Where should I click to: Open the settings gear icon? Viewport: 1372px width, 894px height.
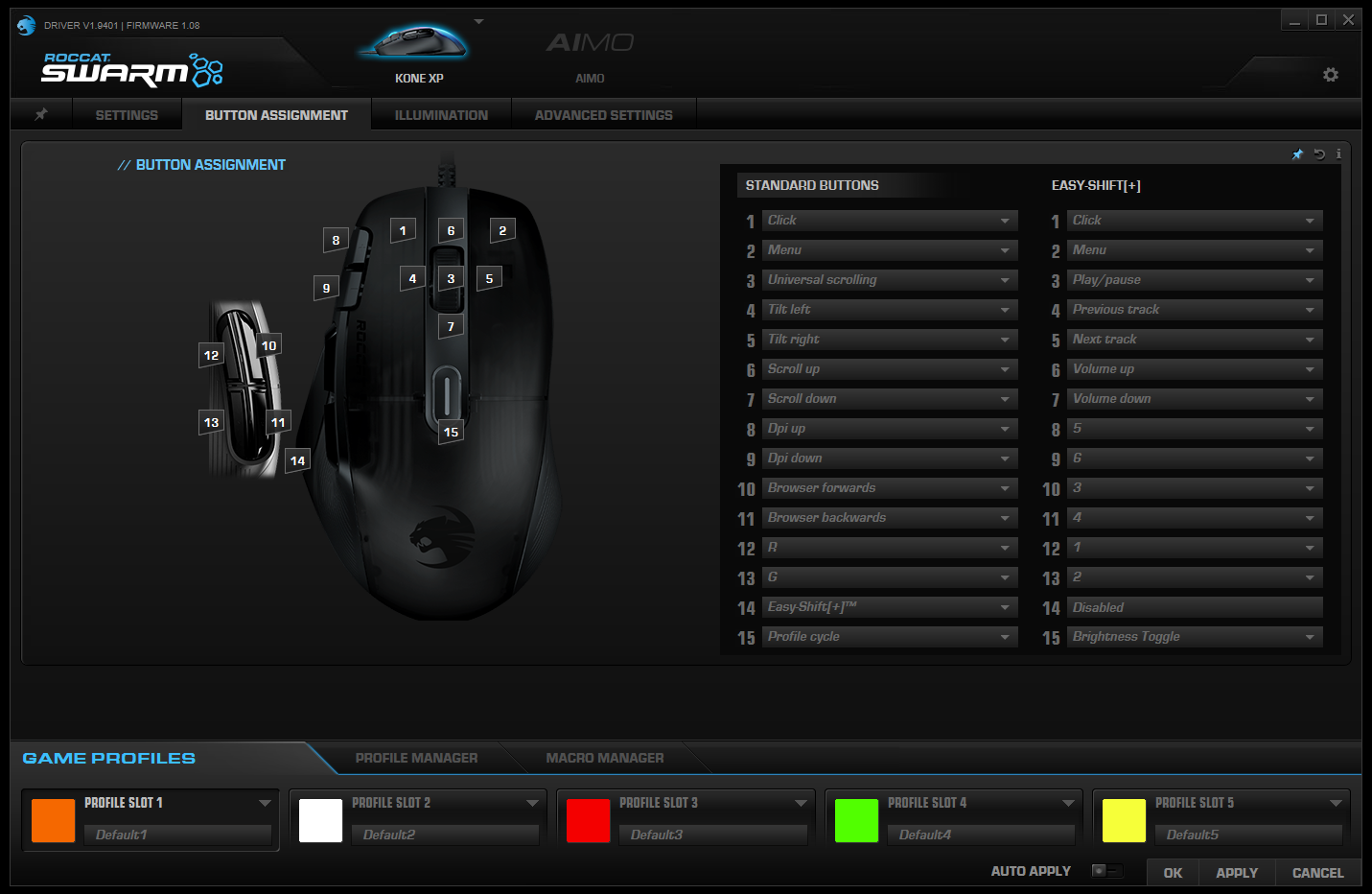tap(1331, 74)
